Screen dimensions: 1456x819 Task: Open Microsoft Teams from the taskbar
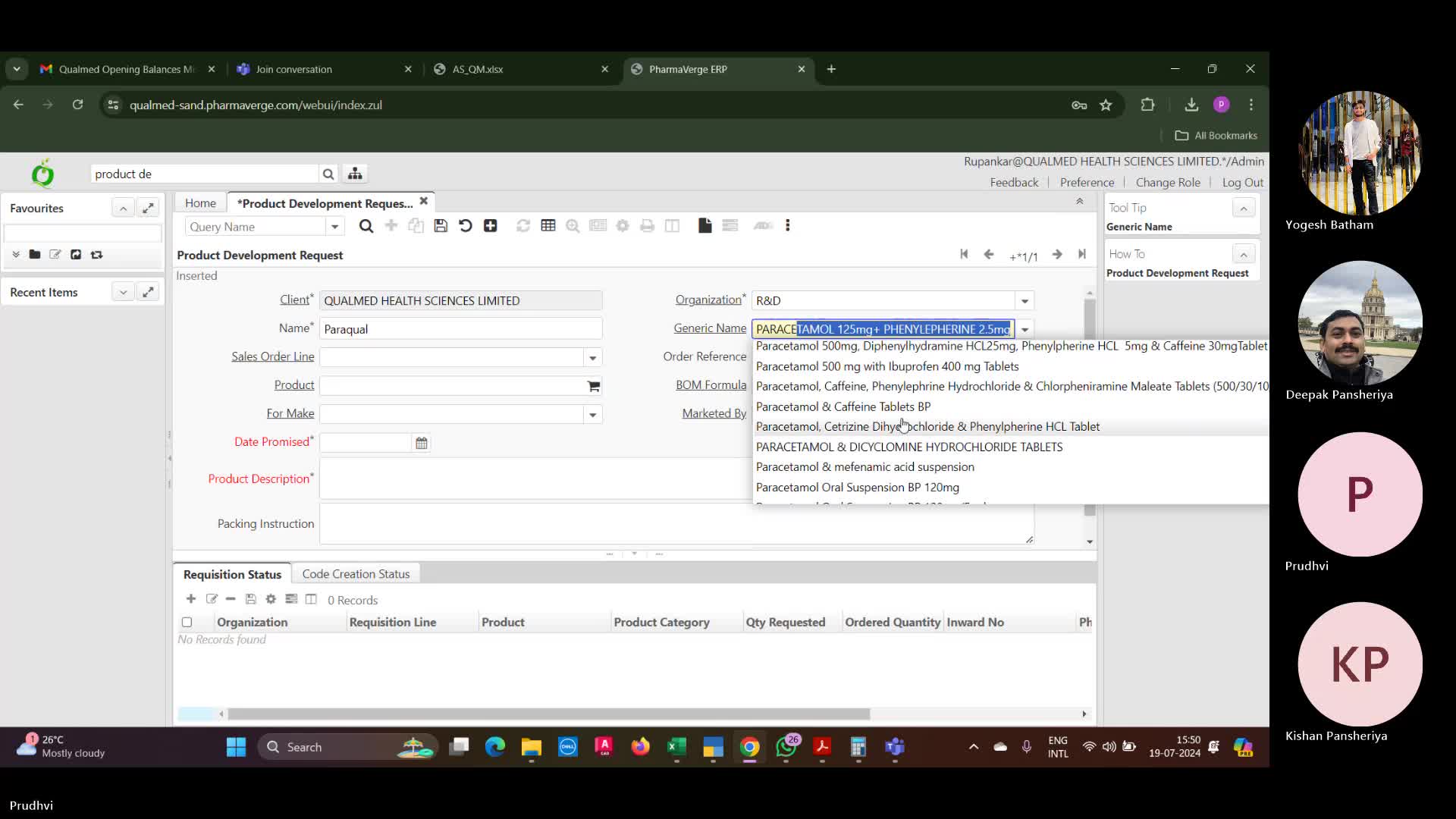click(x=895, y=748)
